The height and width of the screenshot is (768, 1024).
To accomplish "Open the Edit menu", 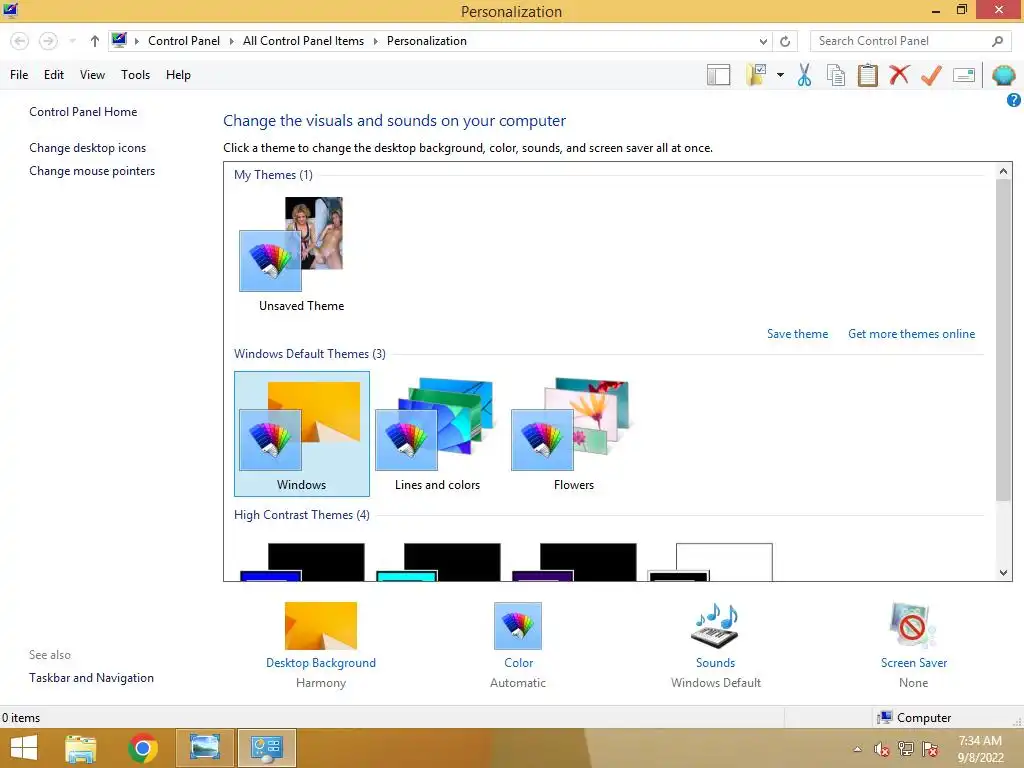I will (54, 75).
